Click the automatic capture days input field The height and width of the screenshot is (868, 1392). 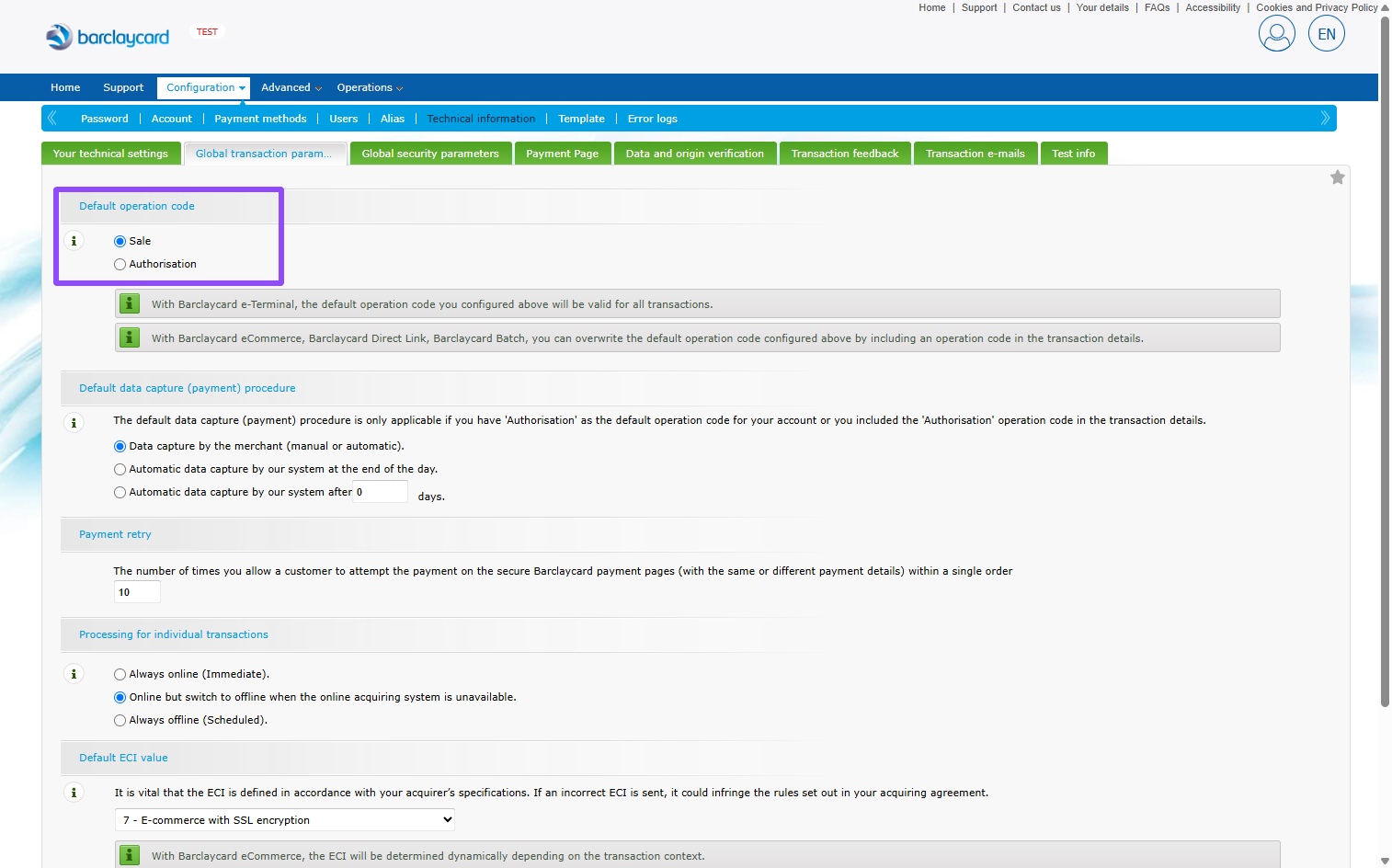click(381, 492)
